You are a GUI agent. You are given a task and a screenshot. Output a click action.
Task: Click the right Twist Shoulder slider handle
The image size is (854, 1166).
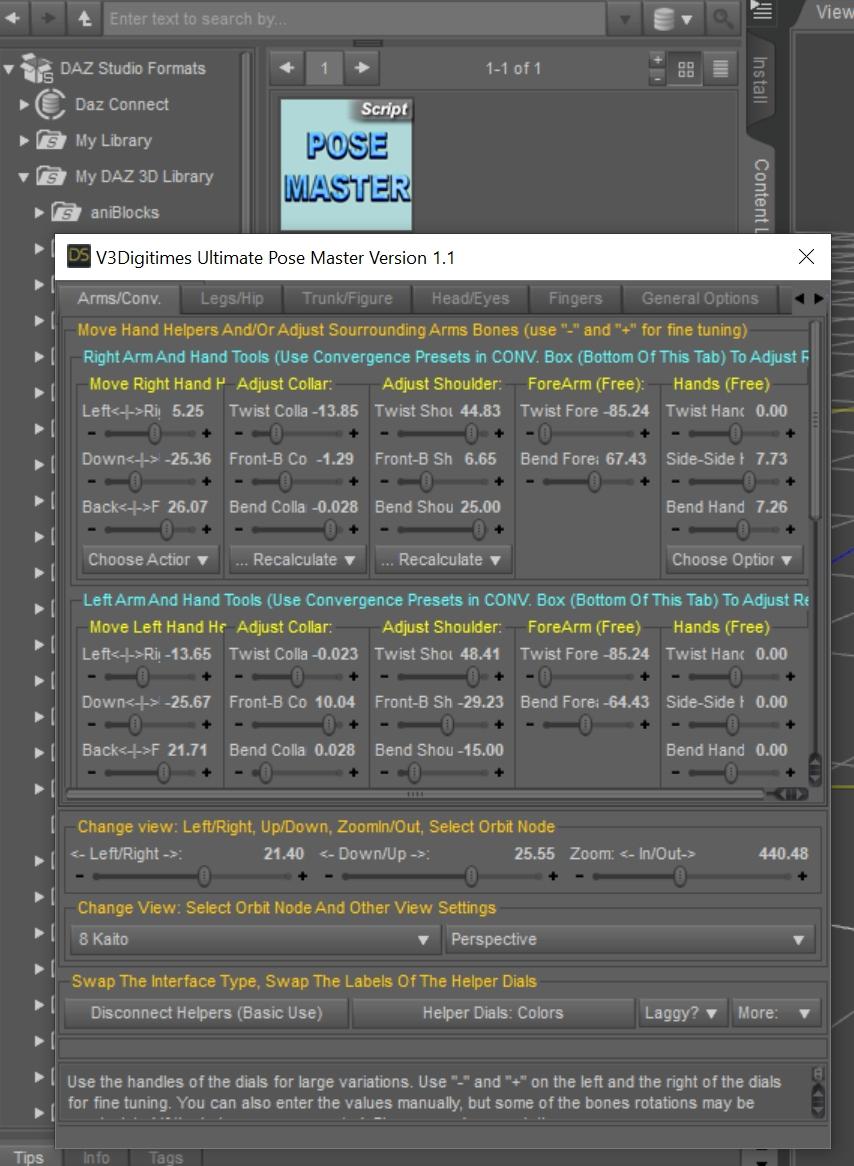click(471, 434)
